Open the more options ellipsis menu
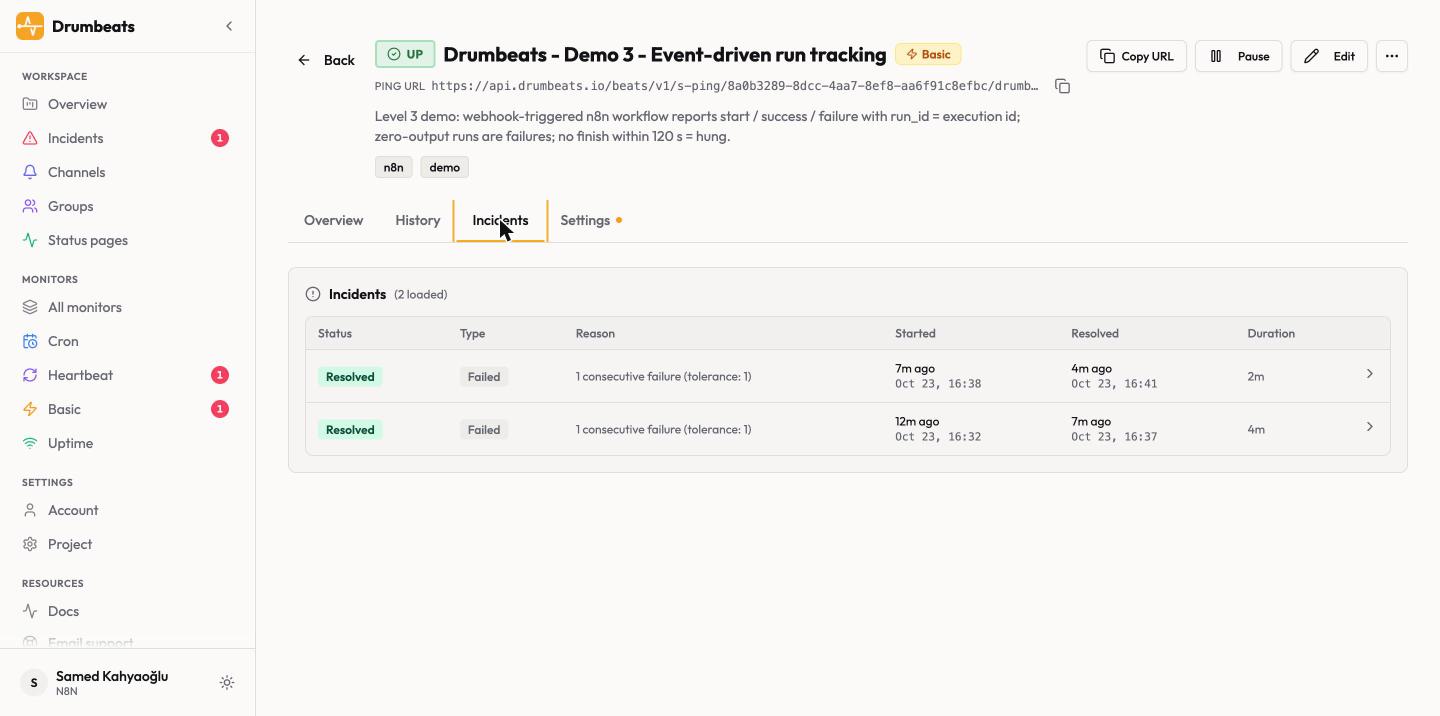Viewport: 1440px width, 716px height. click(1392, 56)
